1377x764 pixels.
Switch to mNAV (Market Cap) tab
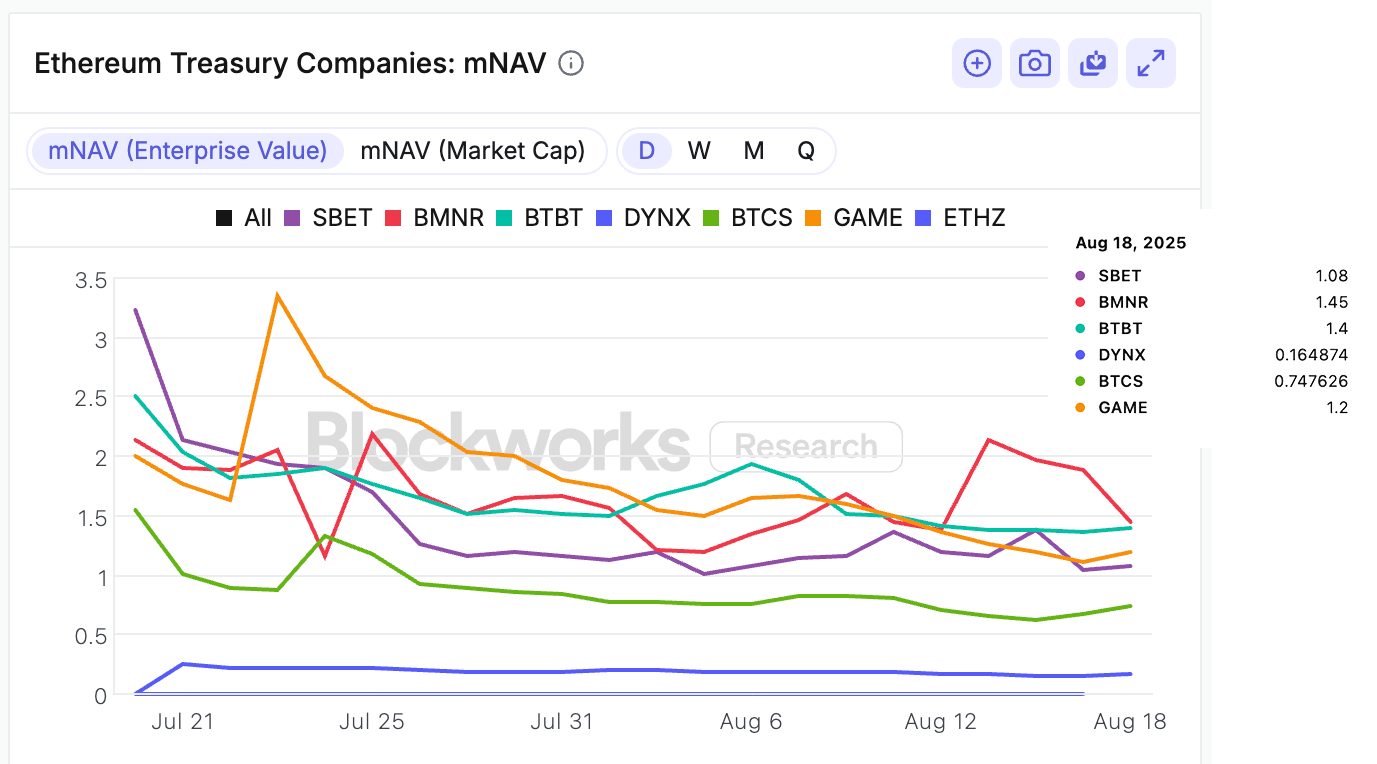pos(473,151)
